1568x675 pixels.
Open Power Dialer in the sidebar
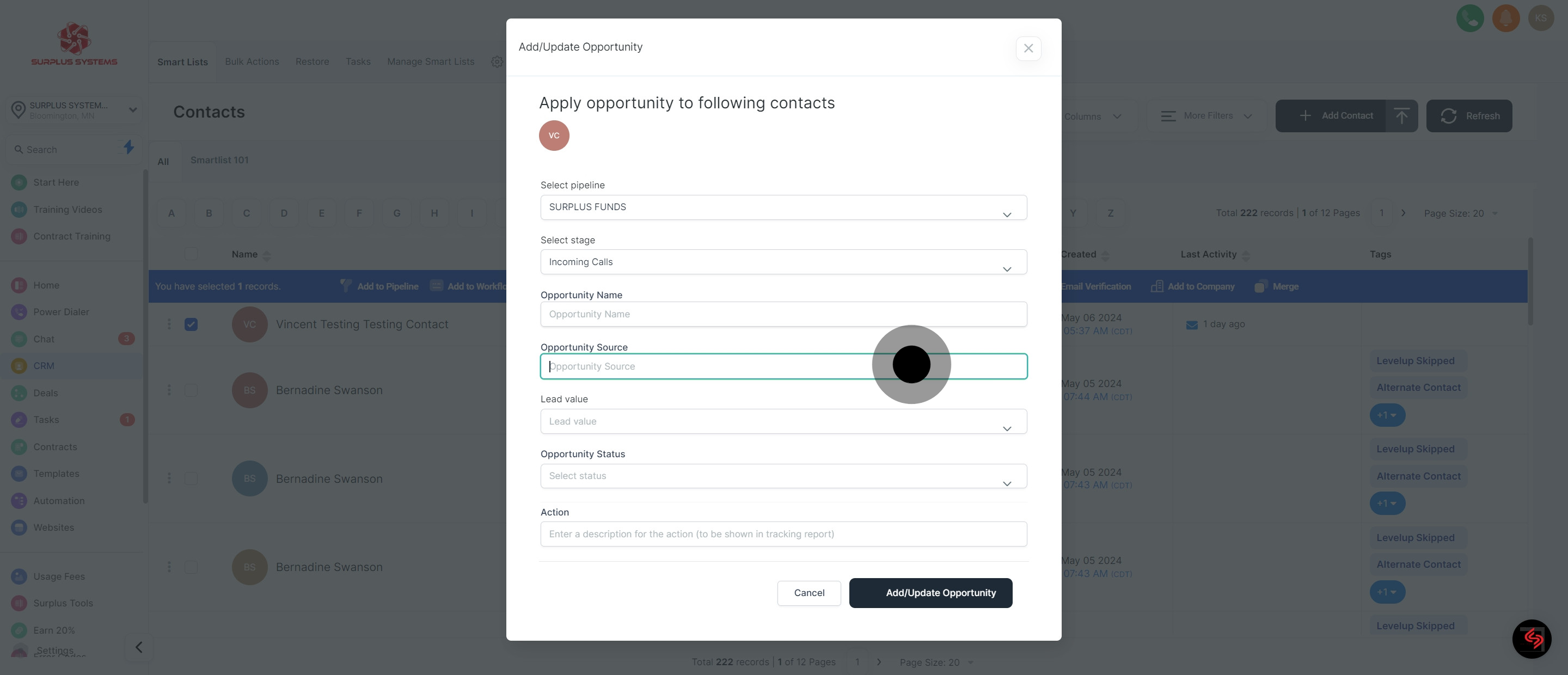[x=61, y=311]
